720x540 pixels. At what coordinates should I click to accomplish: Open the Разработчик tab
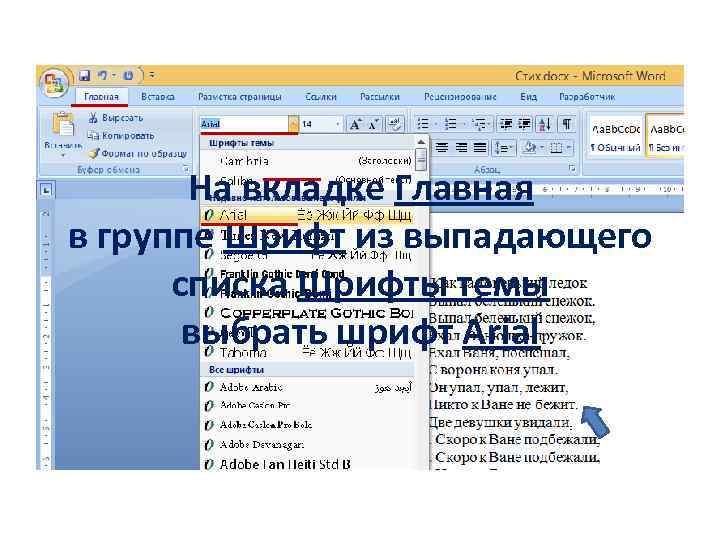point(587,97)
